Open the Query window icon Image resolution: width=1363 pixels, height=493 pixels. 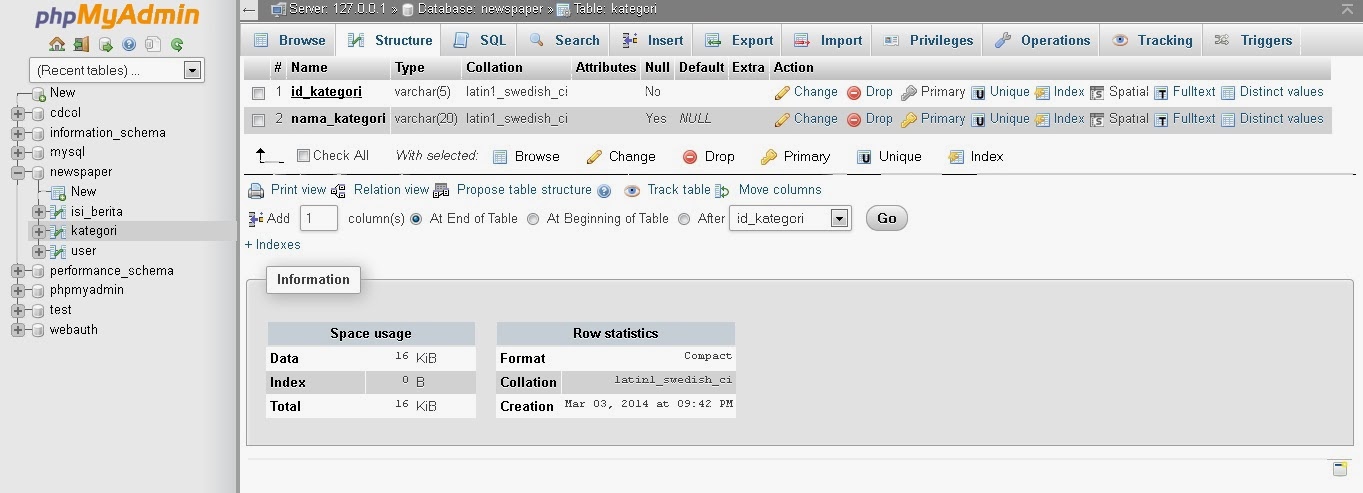(105, 45)
